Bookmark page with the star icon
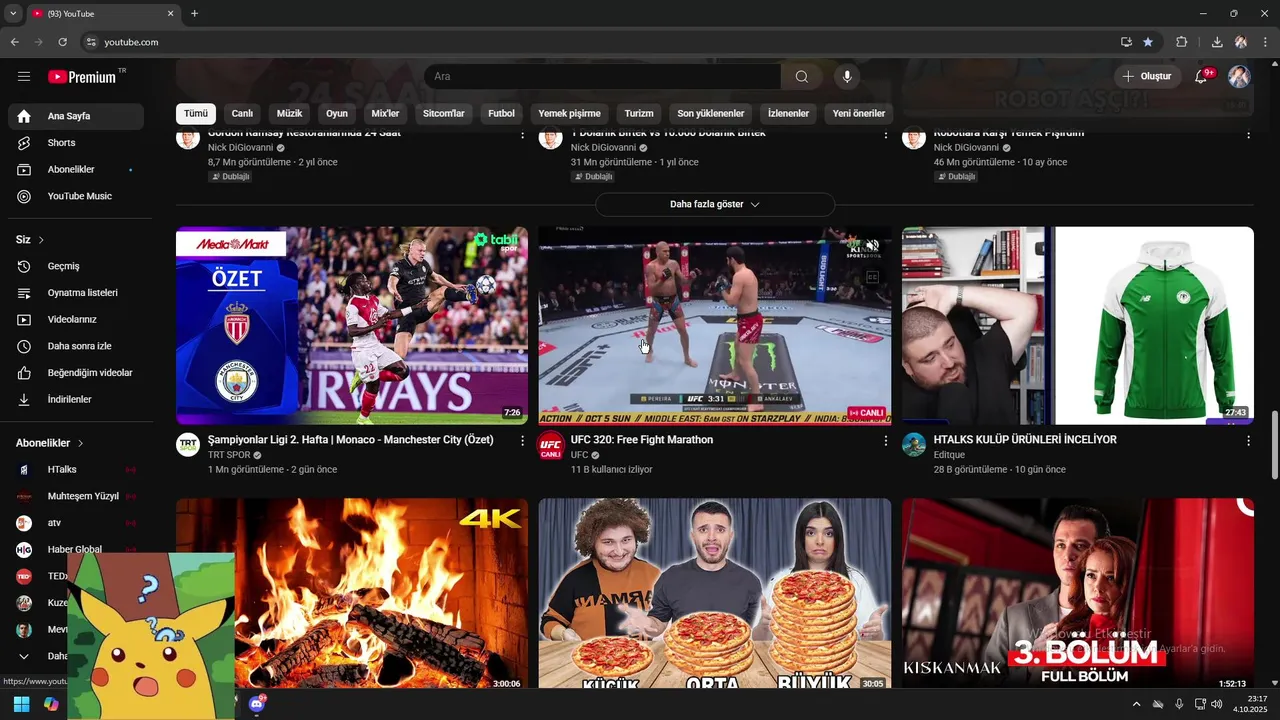Image resolution: width=1280 pixels, height=720 pixels. coord(1148,42)
